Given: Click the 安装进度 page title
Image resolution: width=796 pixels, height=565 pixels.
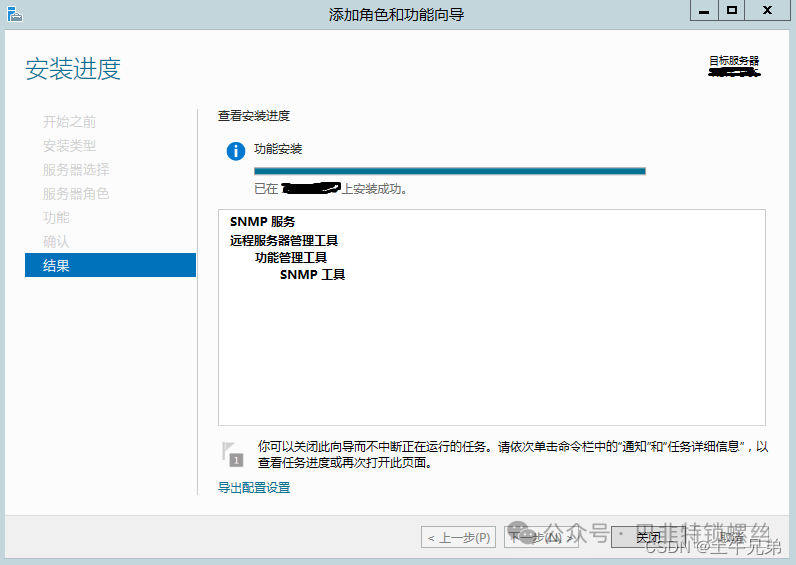Looking at the screenshot, I should tap(73, 69).
